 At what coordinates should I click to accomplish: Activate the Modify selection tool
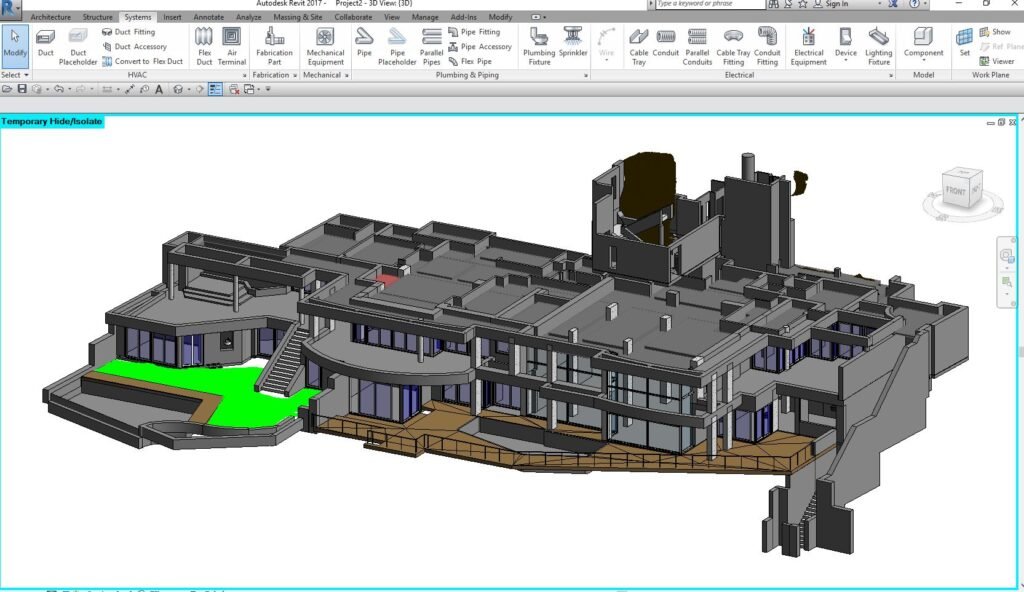click(x=15, y=44)
